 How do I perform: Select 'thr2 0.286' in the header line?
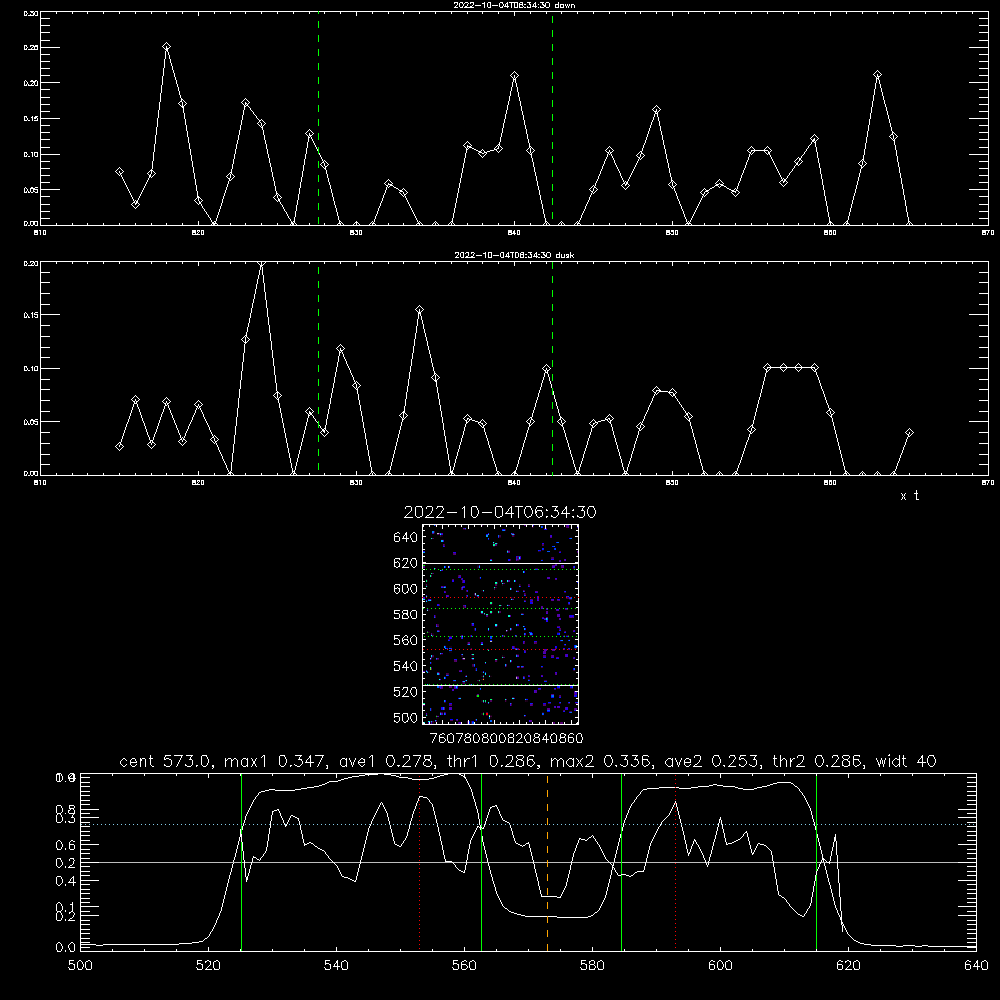click(818, 761)
